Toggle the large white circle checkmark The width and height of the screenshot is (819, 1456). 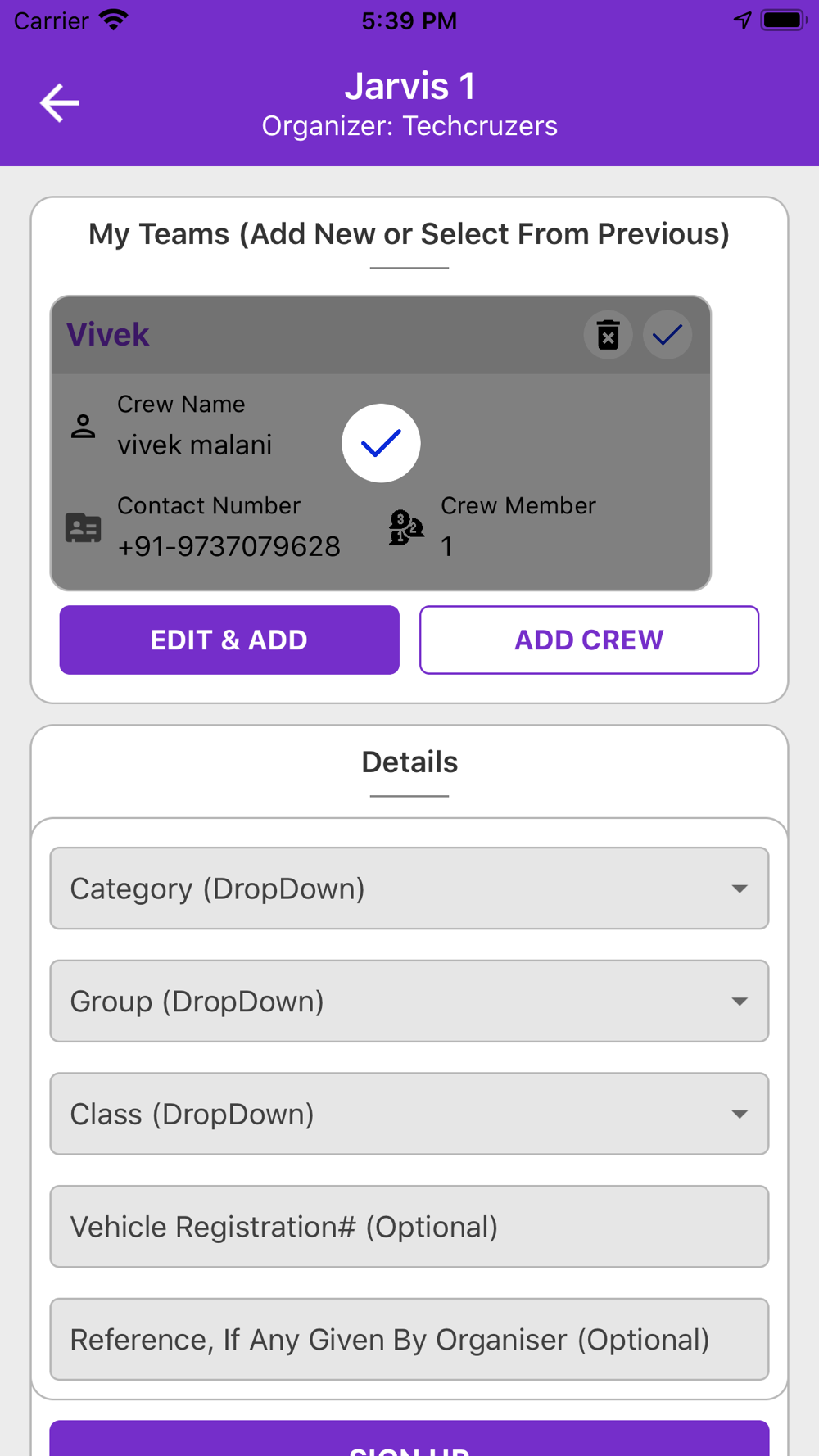tap(381, 443)
